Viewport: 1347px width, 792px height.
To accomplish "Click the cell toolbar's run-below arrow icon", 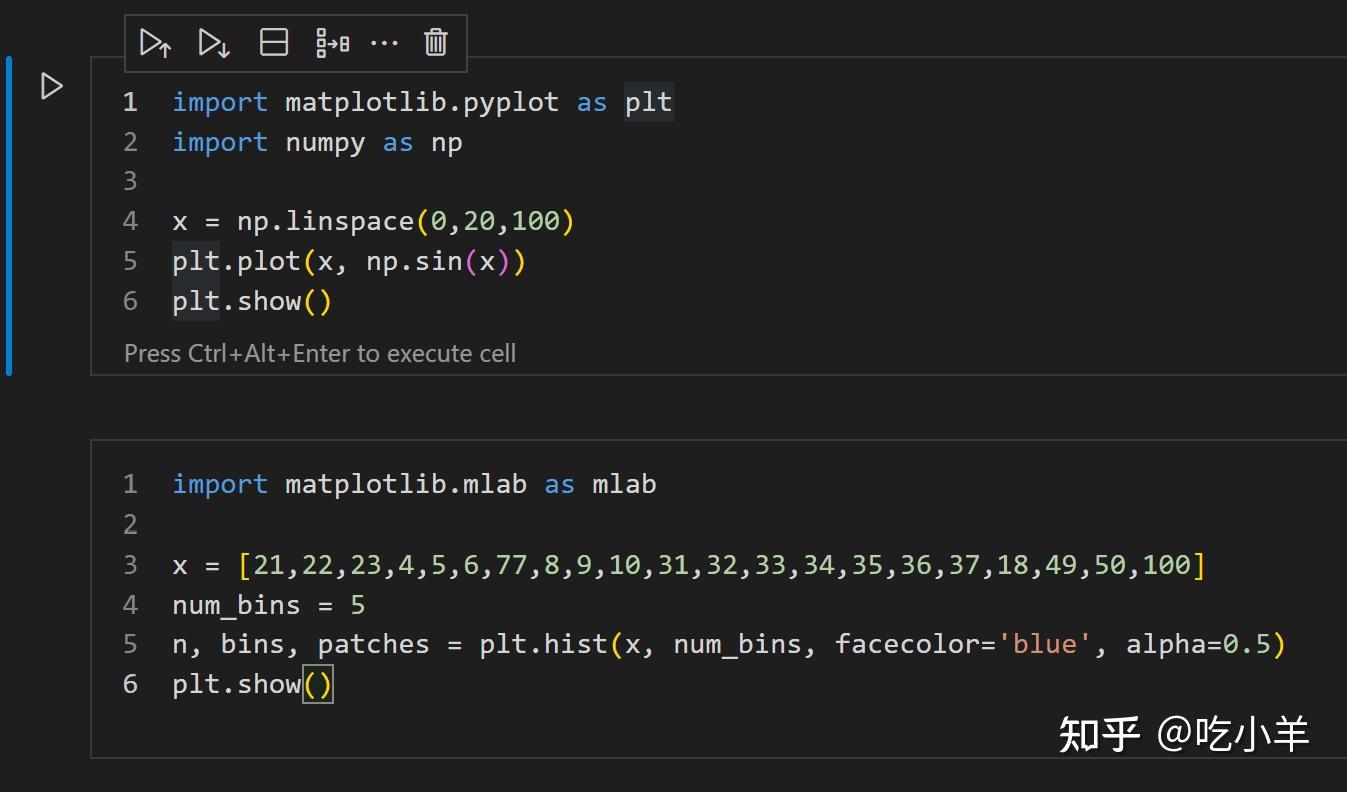I will pos(213,42).
